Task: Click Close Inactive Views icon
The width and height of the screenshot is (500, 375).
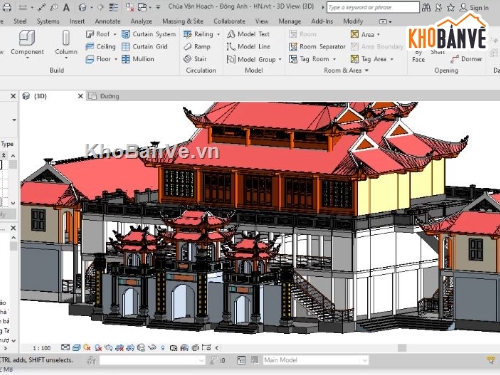Action: pos(130,7)
